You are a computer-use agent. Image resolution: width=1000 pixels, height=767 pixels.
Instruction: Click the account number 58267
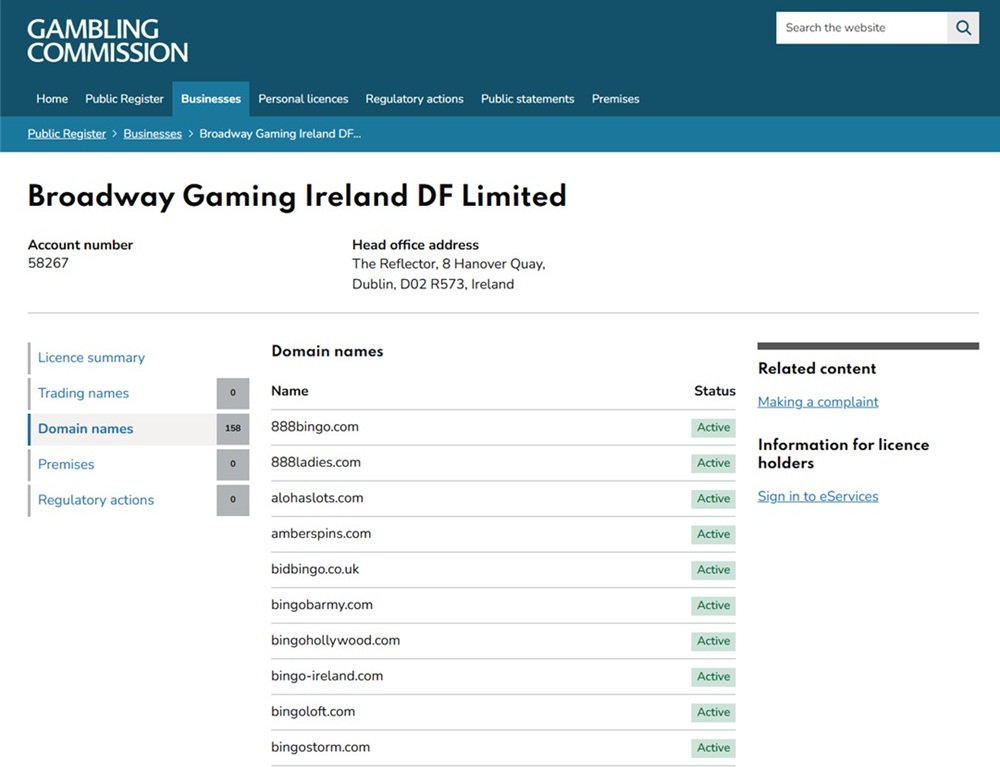coord(48,263)
